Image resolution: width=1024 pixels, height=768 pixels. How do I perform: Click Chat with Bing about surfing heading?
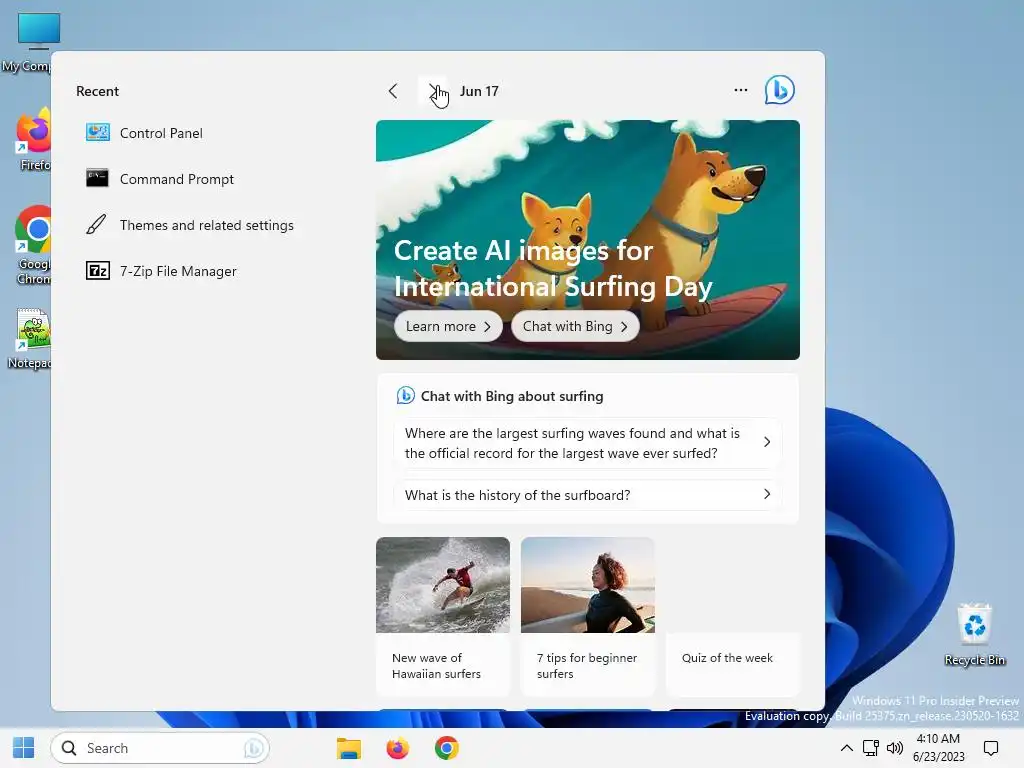tap(512, 396)
